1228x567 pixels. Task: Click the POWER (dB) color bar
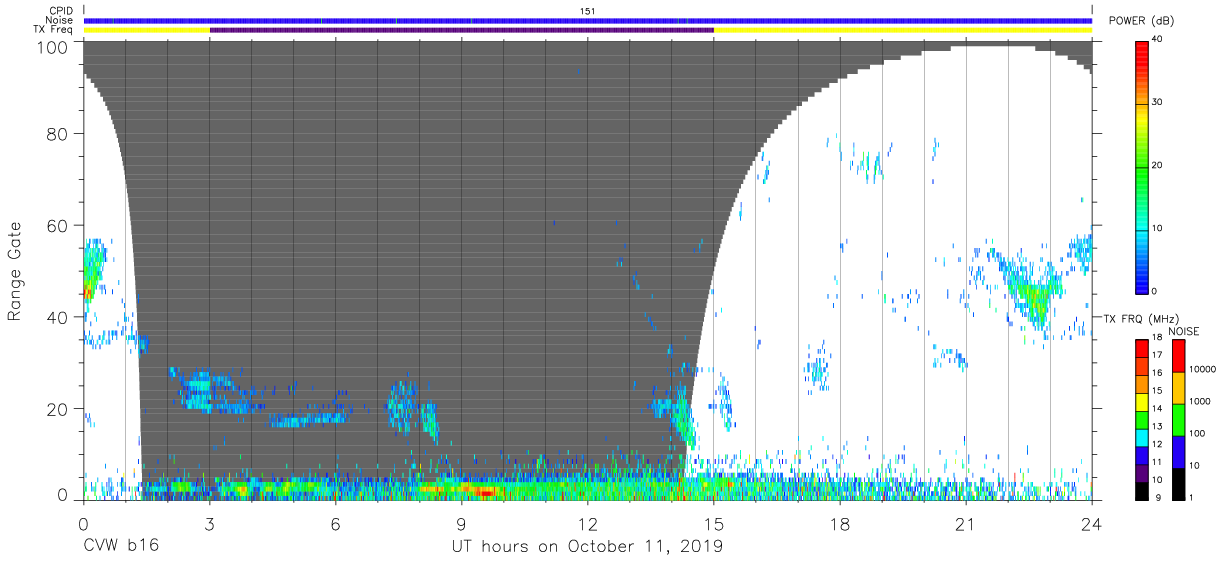(1142, 166)
